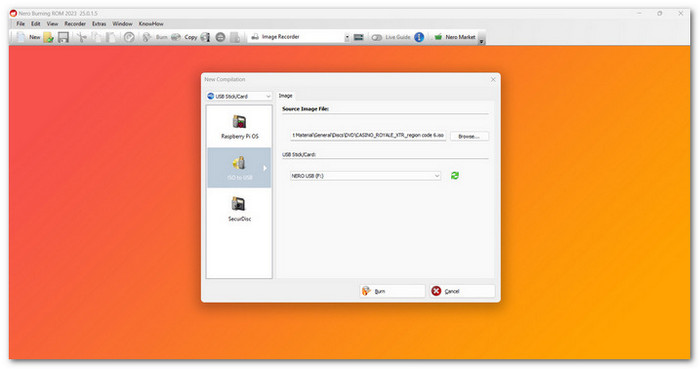700x369 pixels.
Task: Click the Browse... button
Action: [x=469, y=136]
